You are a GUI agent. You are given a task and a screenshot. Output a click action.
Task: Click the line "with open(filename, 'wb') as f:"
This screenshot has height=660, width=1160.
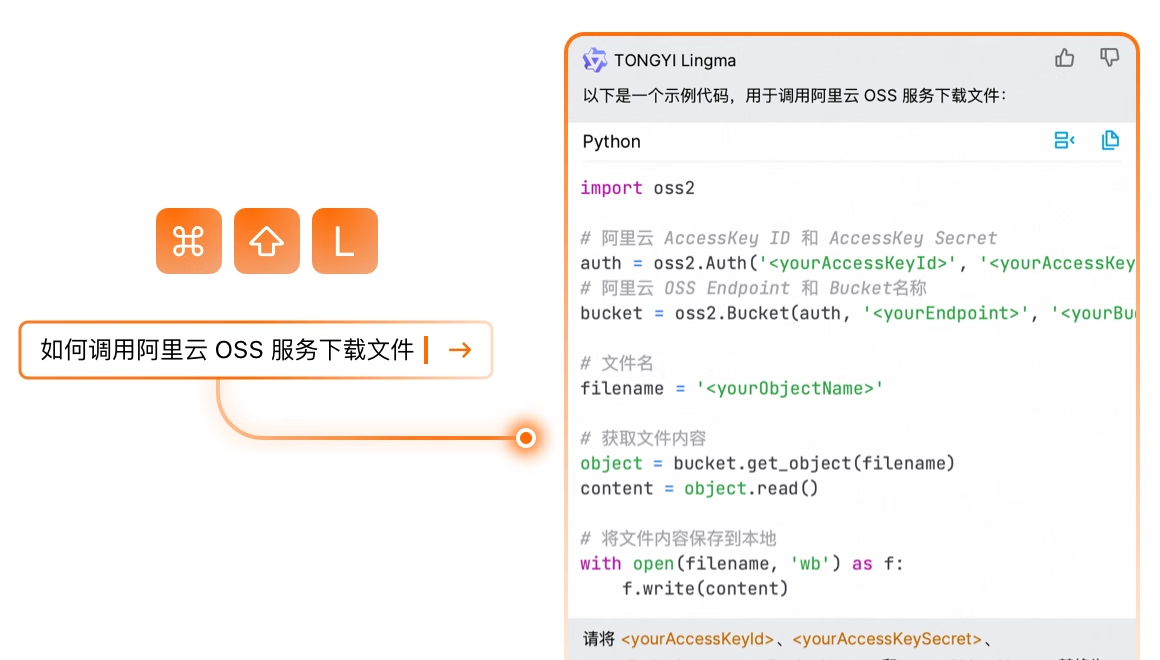click(x=742, y=564)
